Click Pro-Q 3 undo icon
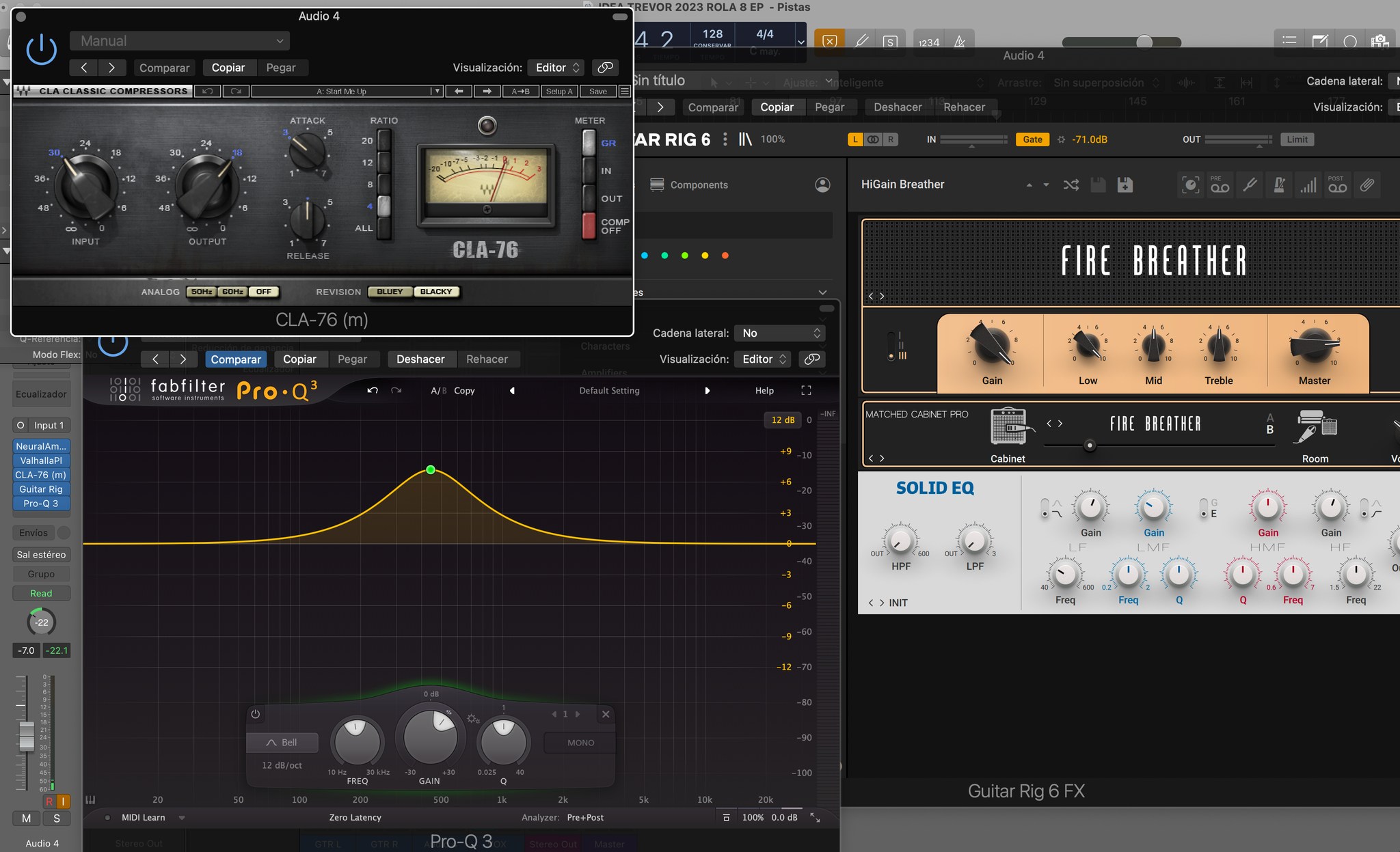The height and width of the screenshot is (852, 1400). click(373, 390)
